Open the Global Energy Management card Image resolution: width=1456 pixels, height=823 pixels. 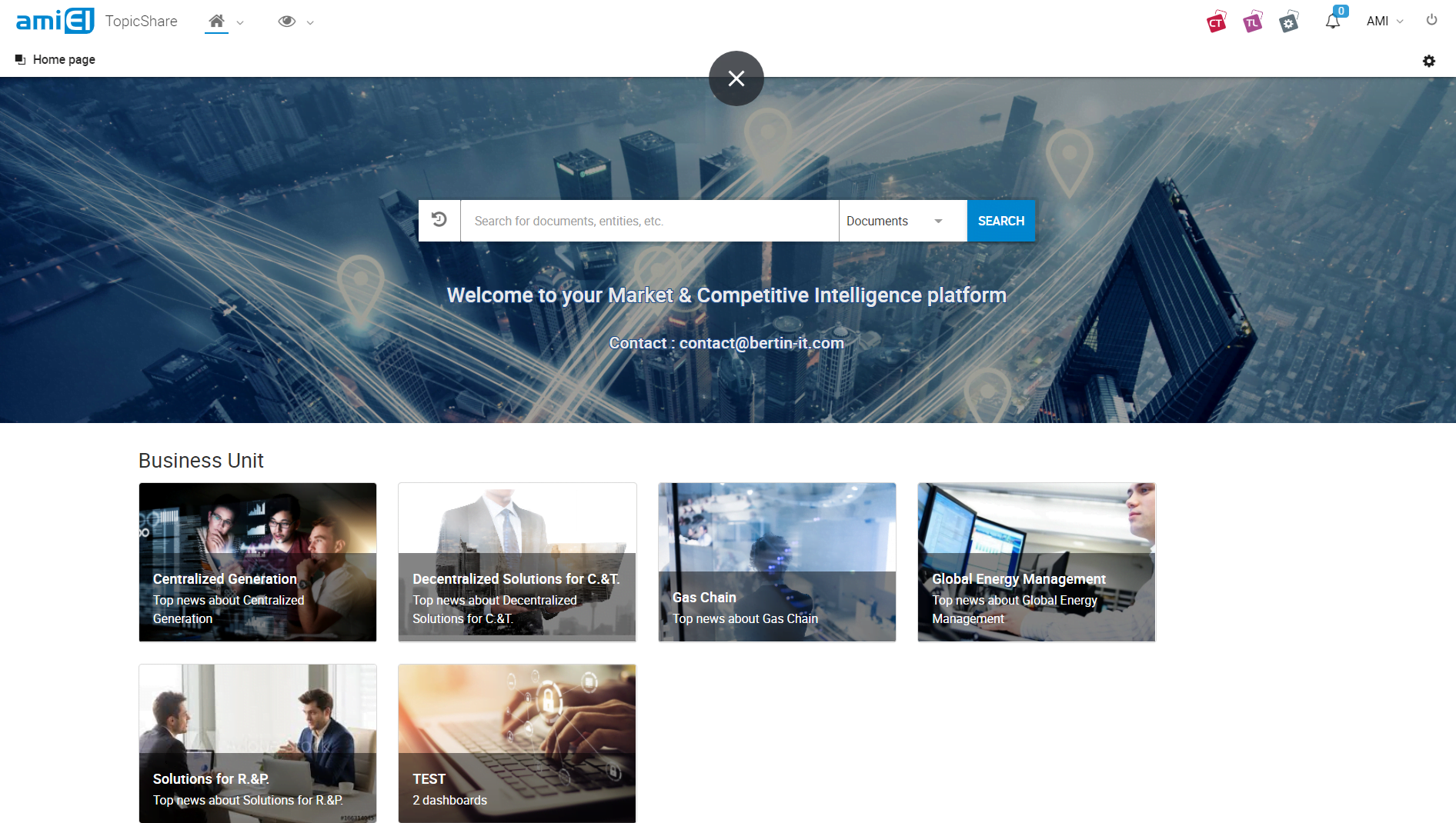(x=1037, y=562)
